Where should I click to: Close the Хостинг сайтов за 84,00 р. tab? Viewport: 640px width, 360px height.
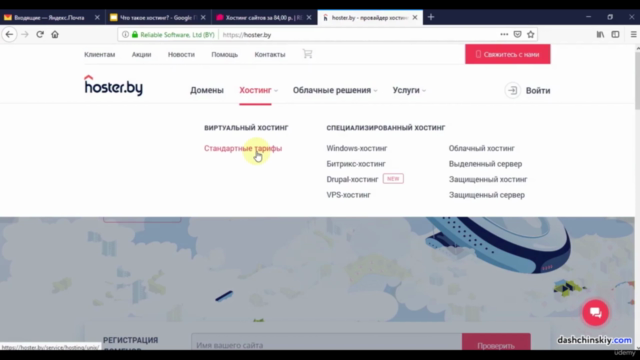click(309, 18)
